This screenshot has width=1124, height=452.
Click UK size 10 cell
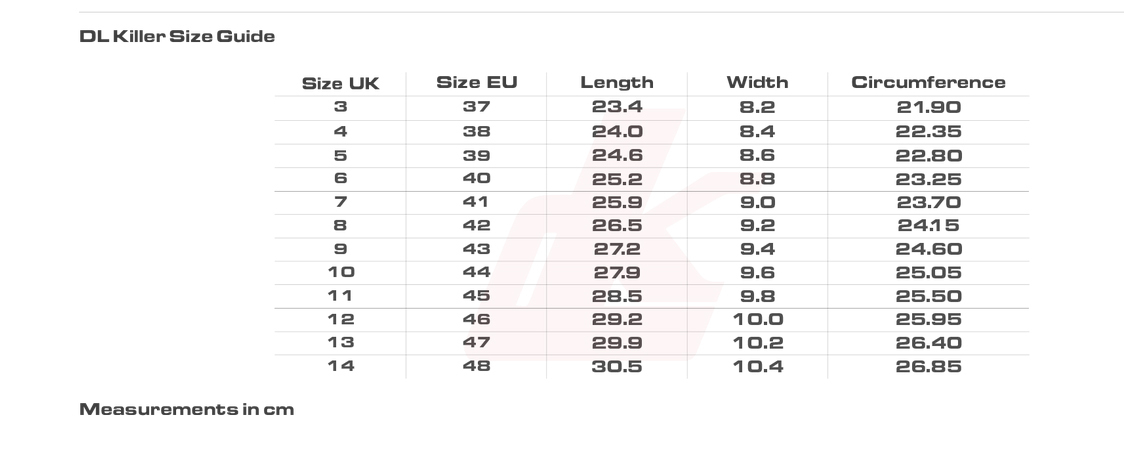point(340,273)
